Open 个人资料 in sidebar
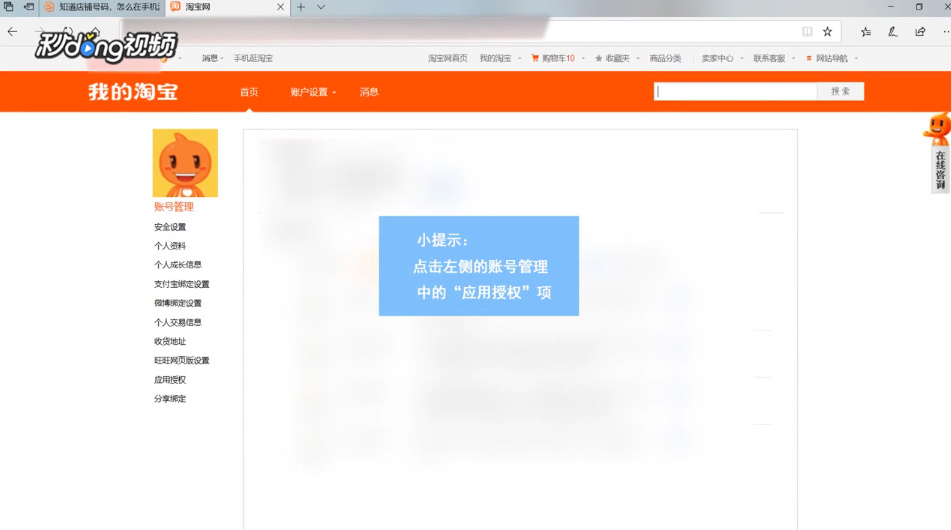The width and height of the screenshot is (951, 530). pyautogui.click(x=170, y=246)
